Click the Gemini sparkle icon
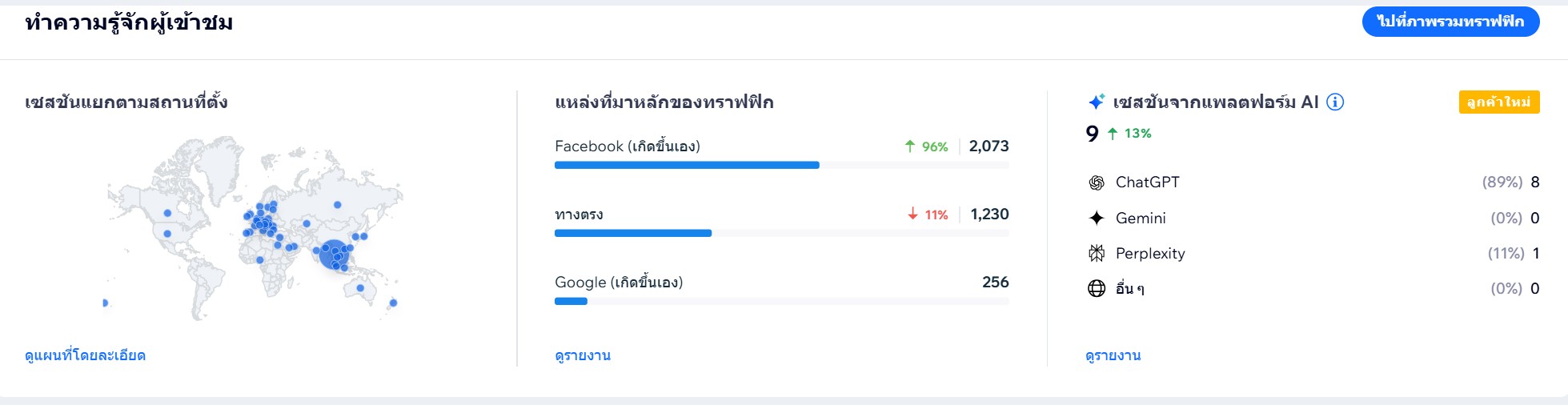1568x405 pixels. click(1097, 218)
